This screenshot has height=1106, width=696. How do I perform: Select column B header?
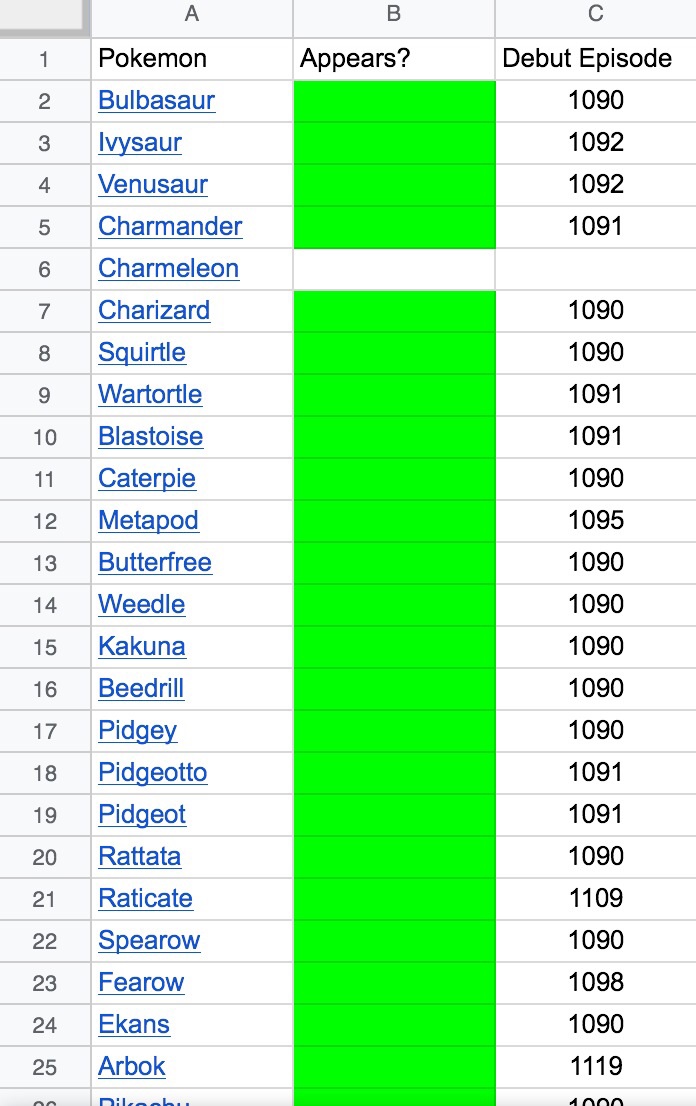click(x=394, y=15)
